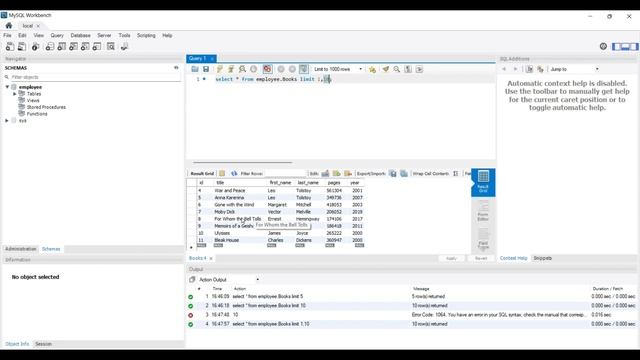Search table data icon in main toolbar
Screen dimensions: 640x360
[x=111, y=47]
